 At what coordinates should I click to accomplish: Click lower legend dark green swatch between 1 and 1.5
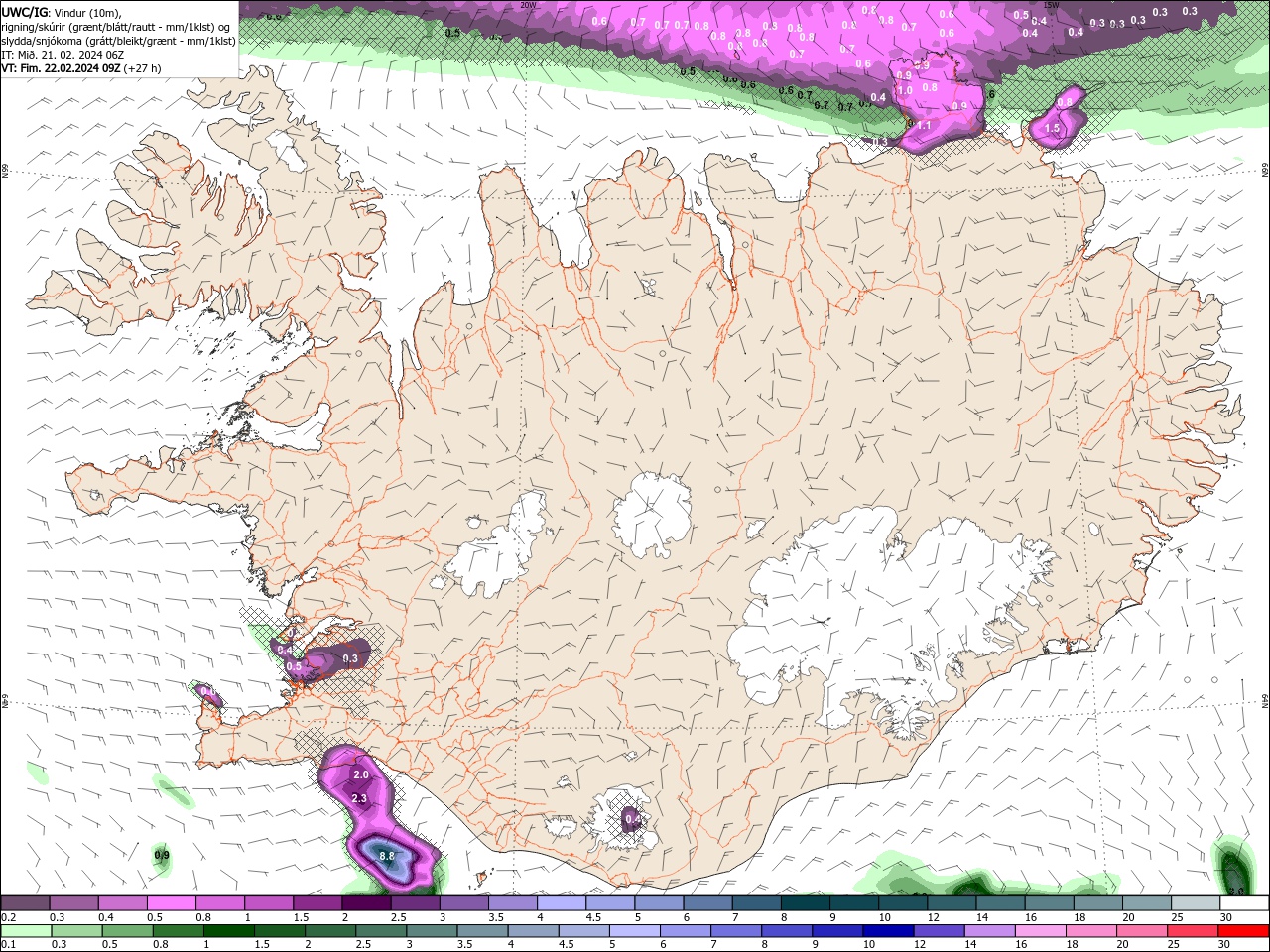coord(228,931)
